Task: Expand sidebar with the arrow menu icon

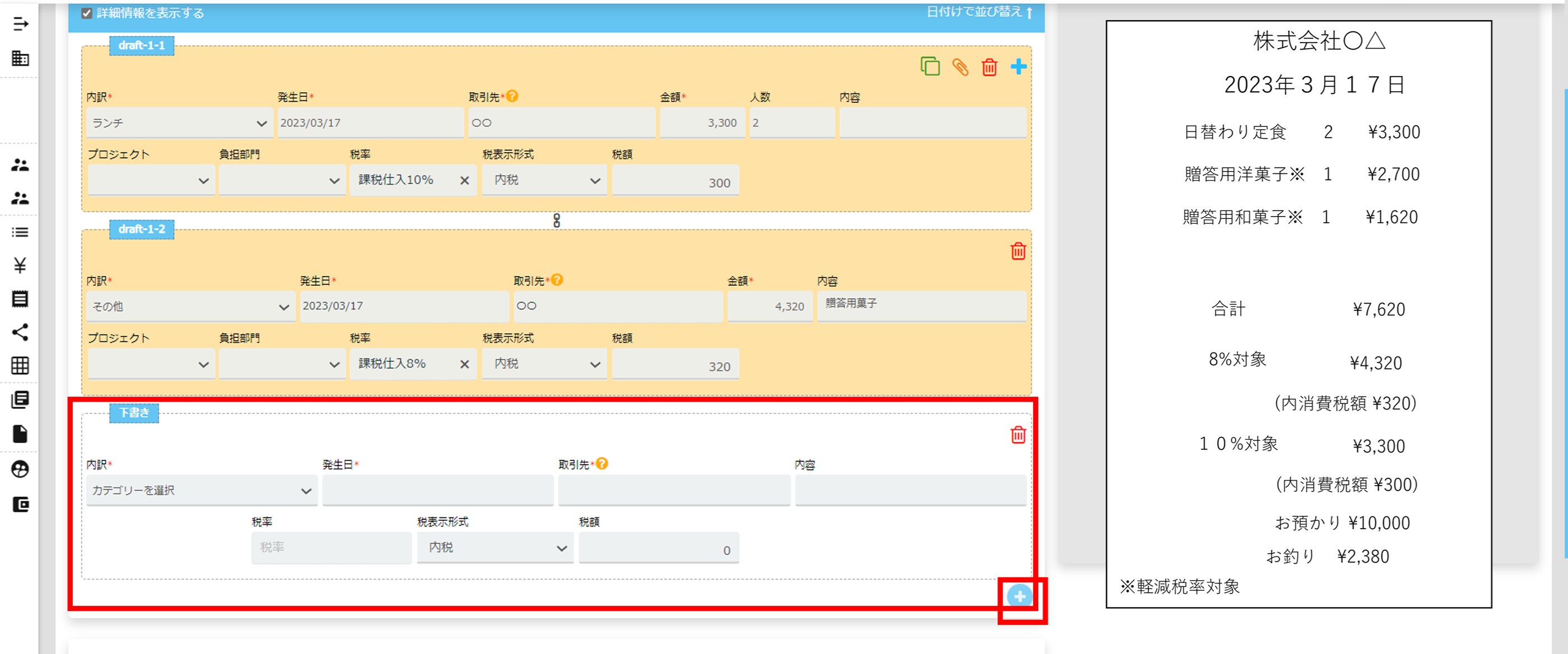Action: click(20, 23)
